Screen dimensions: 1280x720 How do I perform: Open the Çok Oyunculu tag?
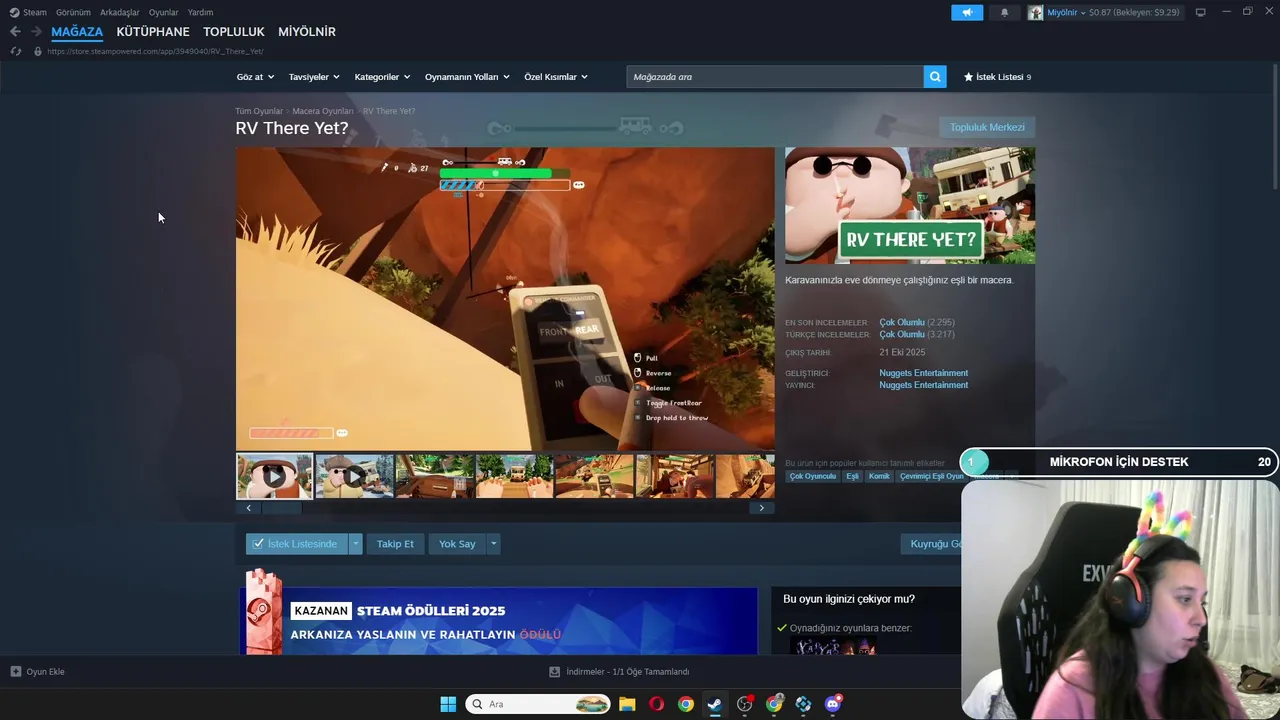(812, 476)
